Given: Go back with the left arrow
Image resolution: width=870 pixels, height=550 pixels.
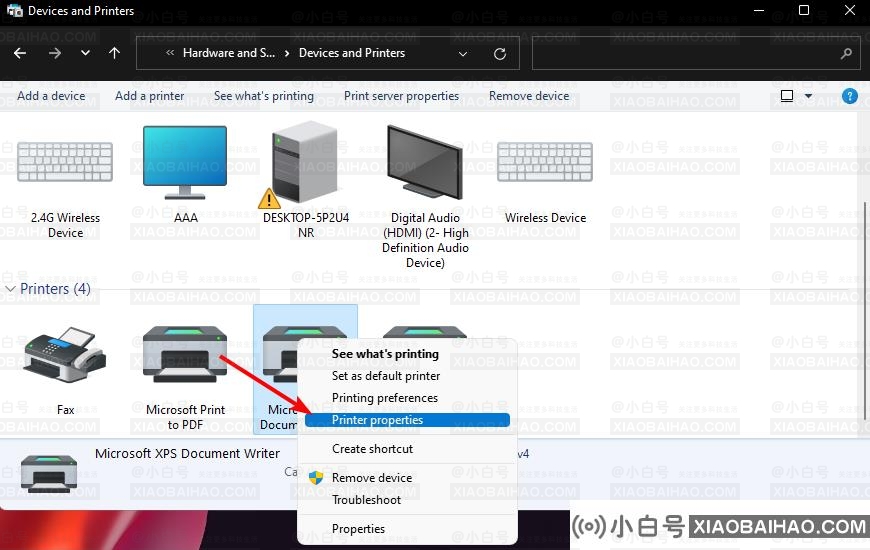Looking at the screenshot, I should click(x=20, y=53).
